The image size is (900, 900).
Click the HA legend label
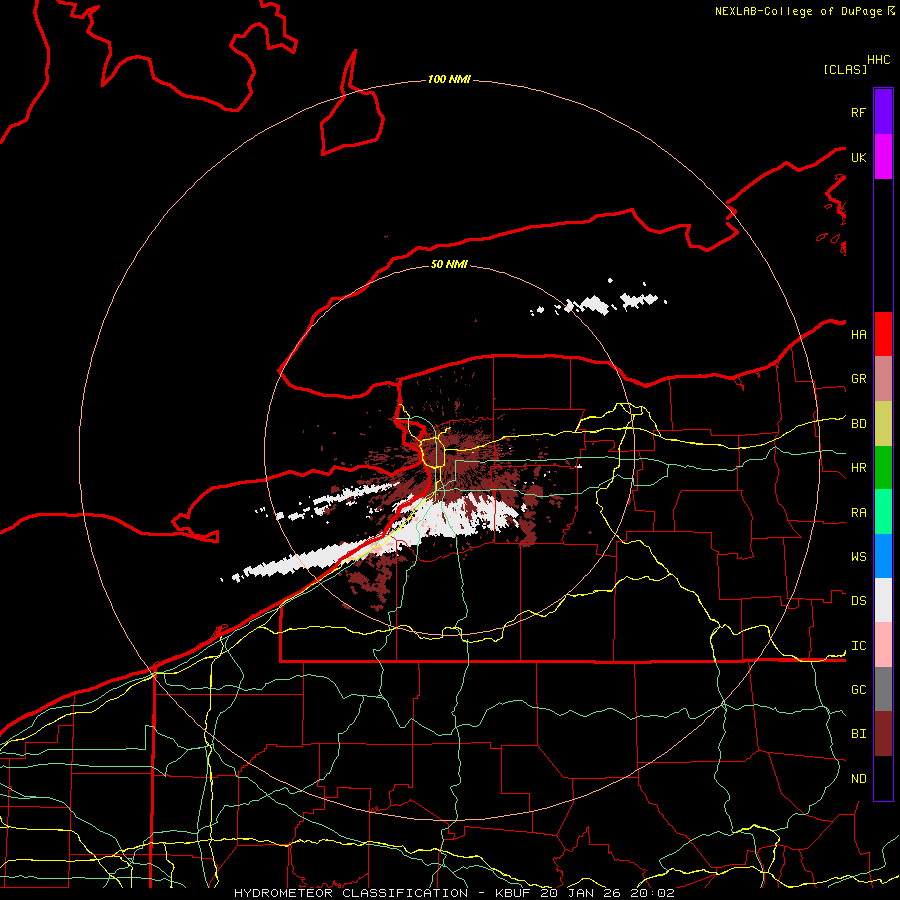click(858, 335)
